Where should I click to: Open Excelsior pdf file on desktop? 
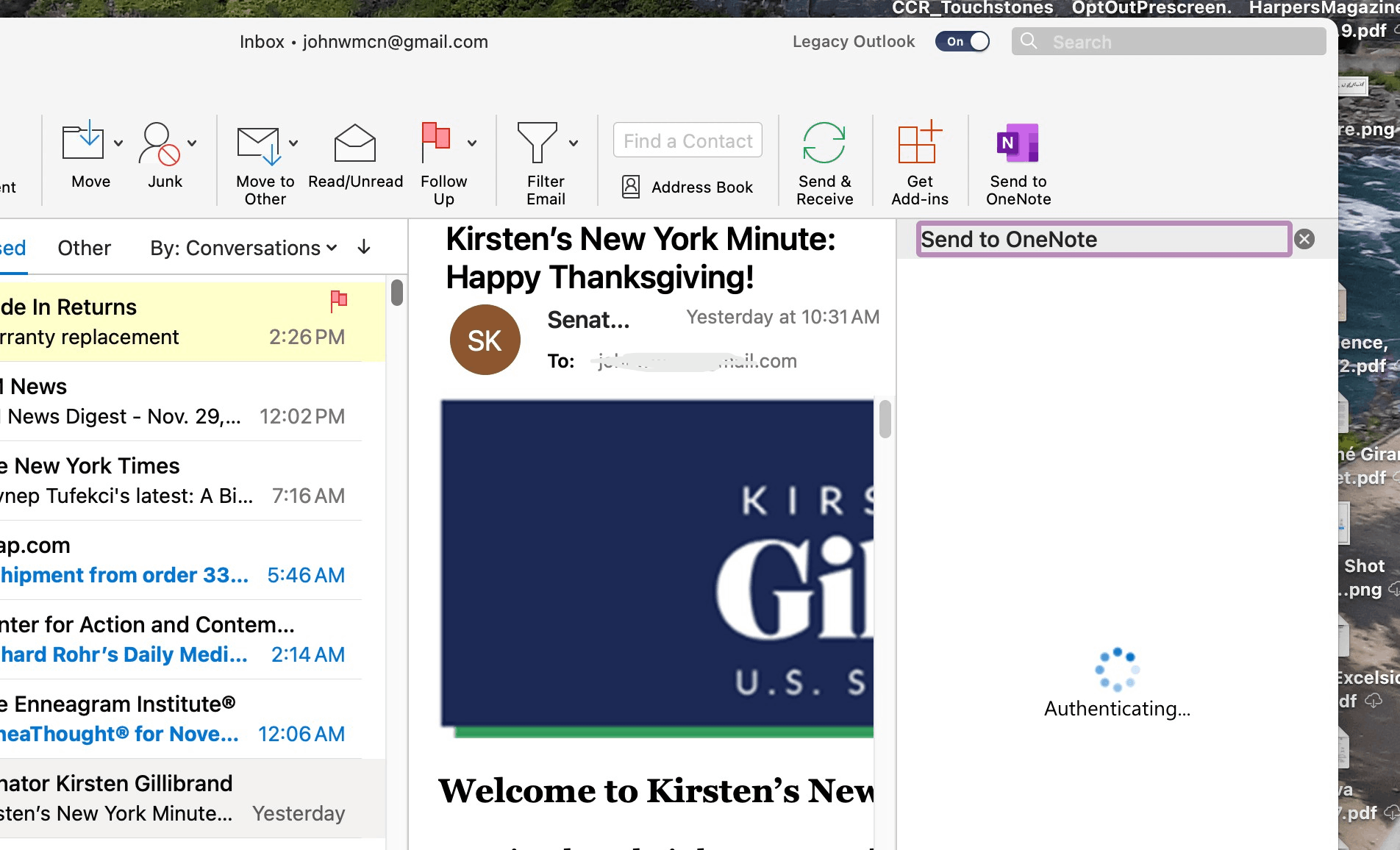point(1366,689)
